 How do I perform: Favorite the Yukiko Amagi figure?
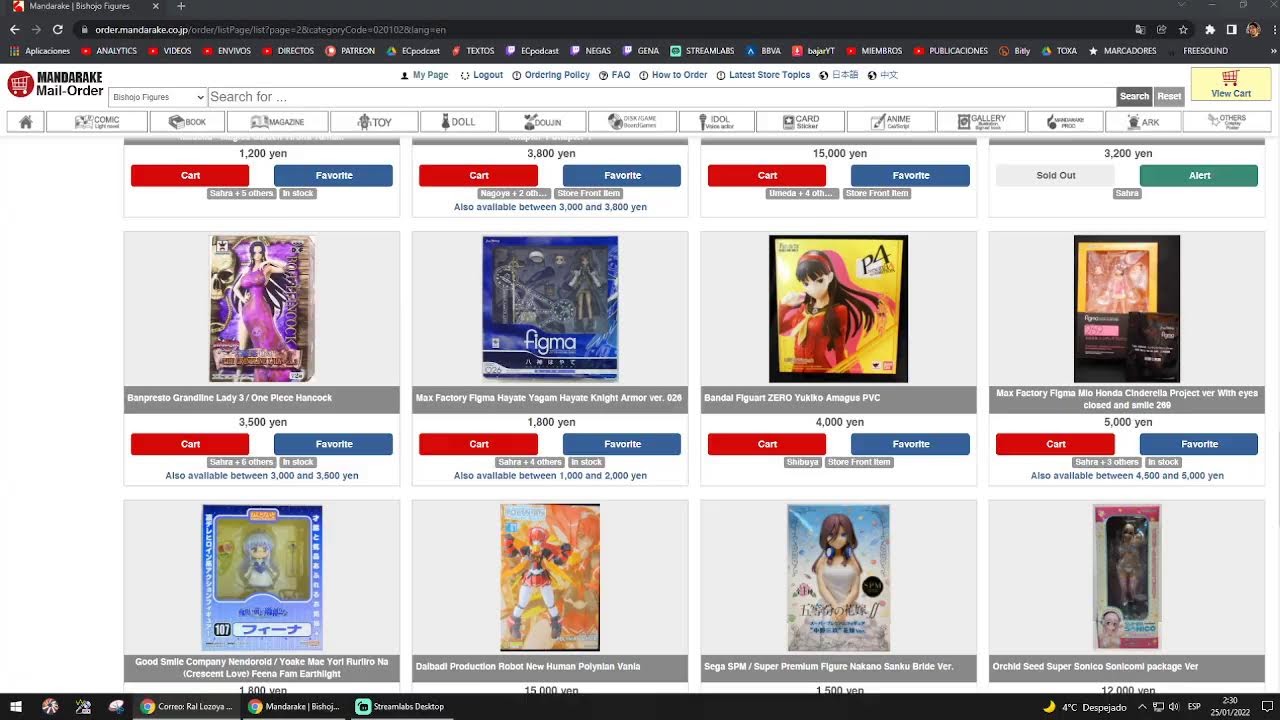click(x=910, y=444)
